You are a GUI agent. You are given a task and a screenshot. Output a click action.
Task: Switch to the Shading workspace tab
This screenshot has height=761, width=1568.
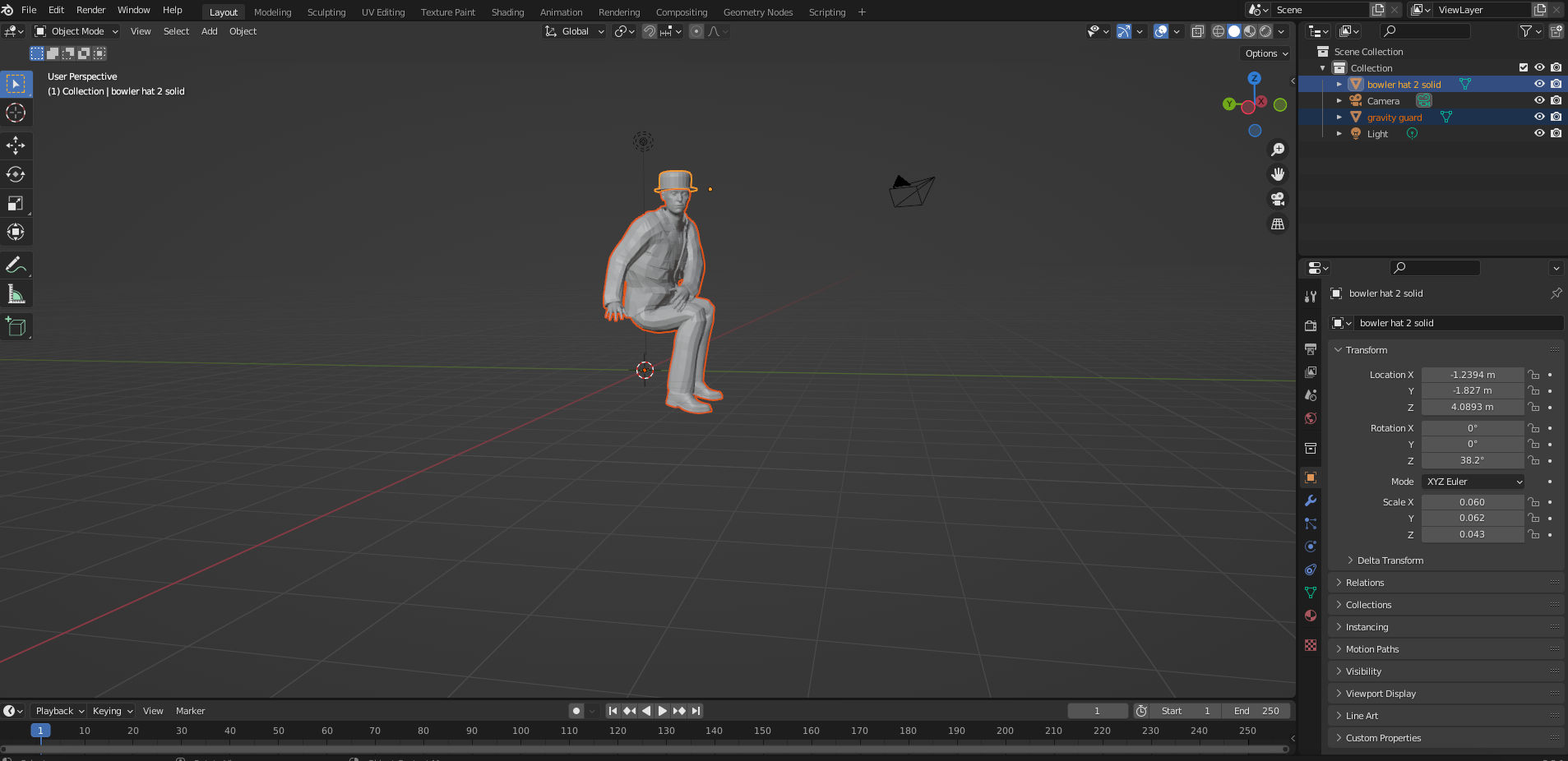[507, 12]
